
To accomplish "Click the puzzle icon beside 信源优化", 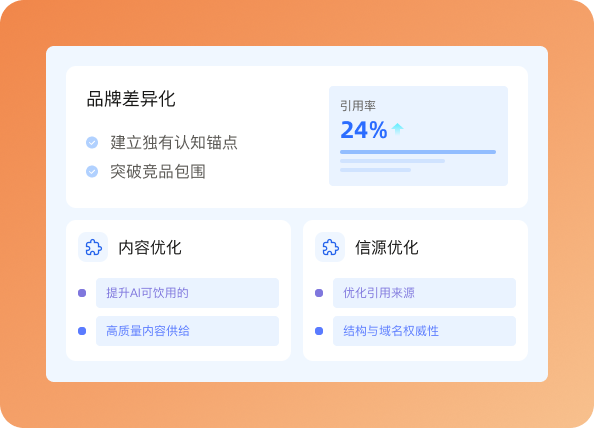I will [x=330, y=247].
